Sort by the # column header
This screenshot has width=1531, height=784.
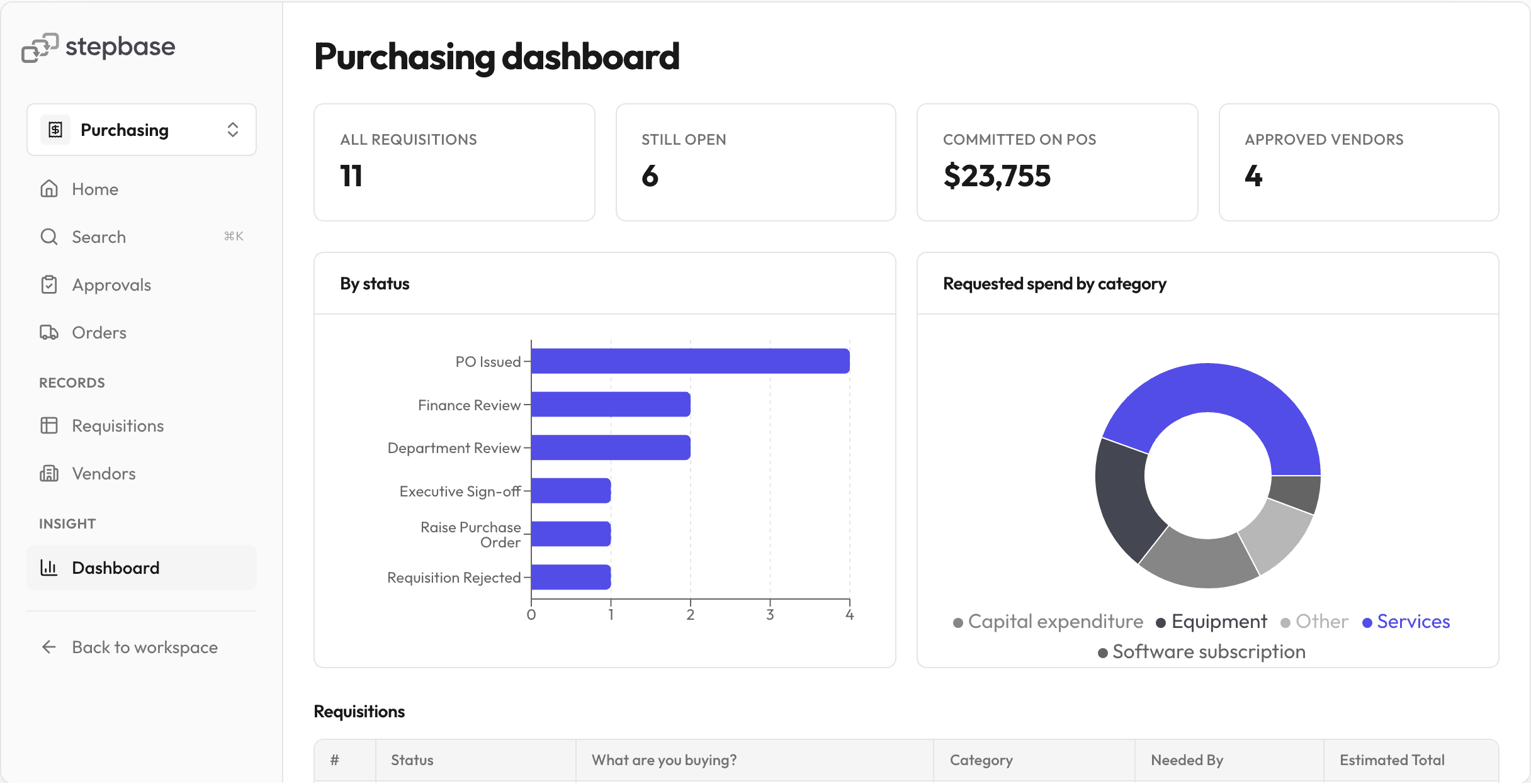pyautogui.click(x=345, y=760)
